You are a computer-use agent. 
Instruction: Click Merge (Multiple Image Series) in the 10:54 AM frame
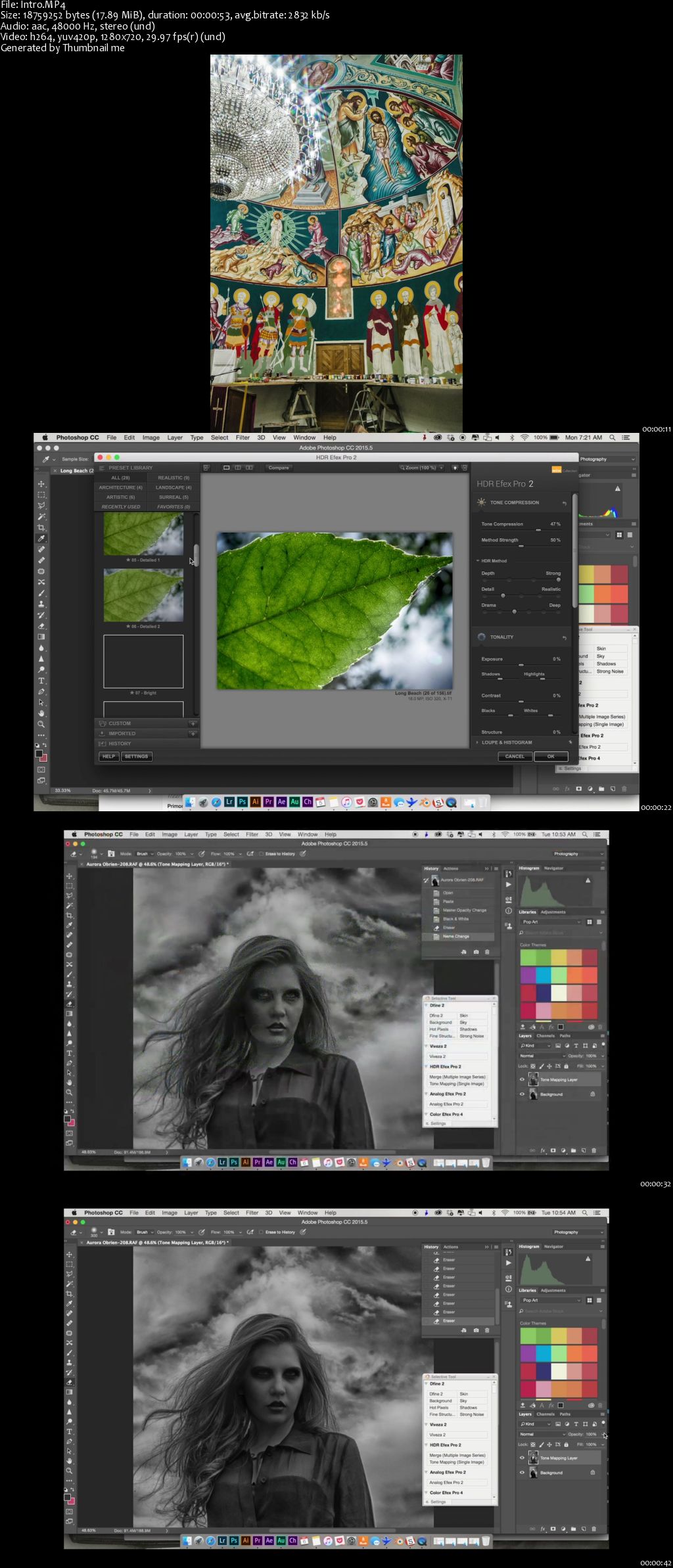click(x=457, y=1455)
